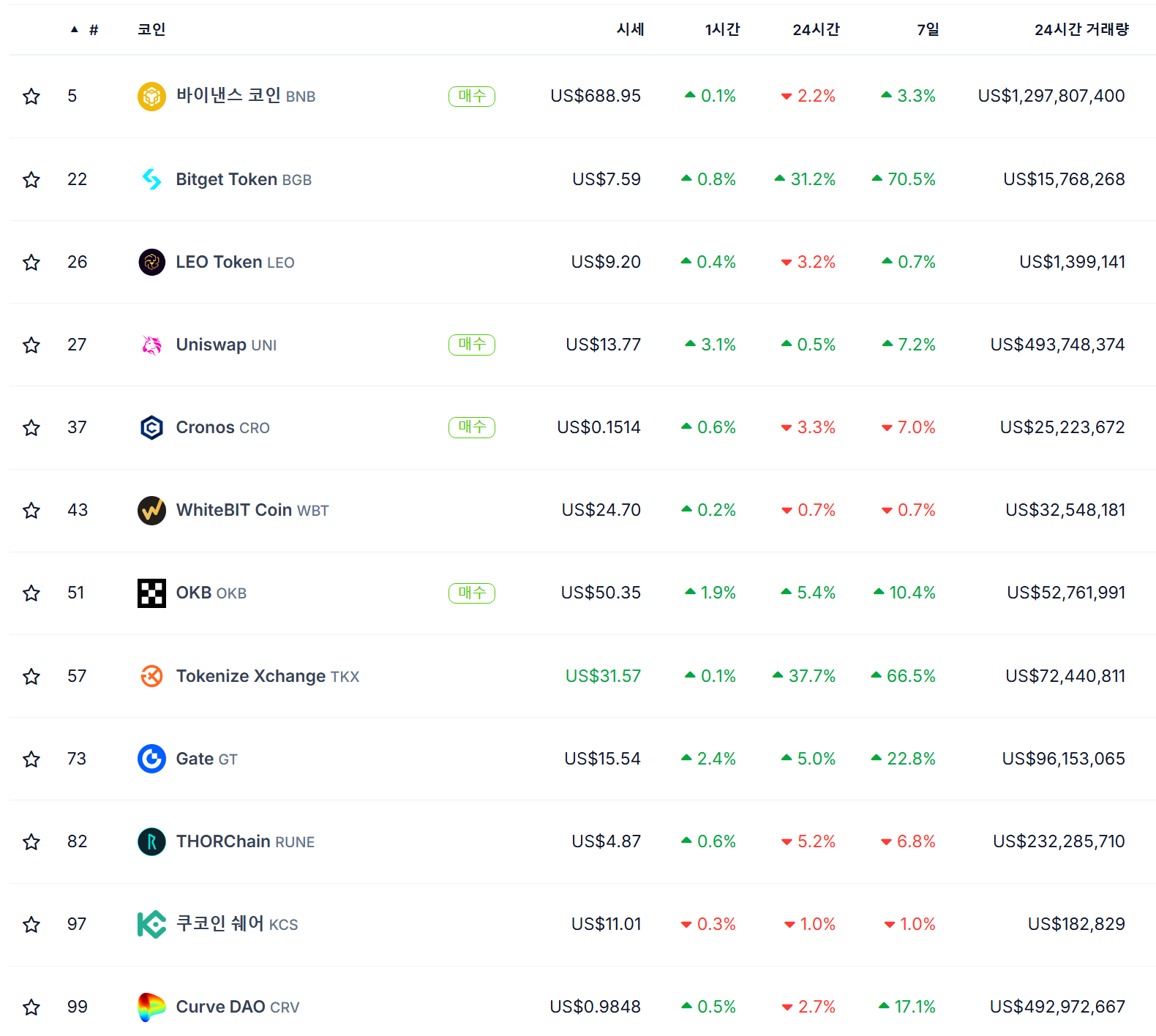
Task: Click the 매수 button for OKB
Action: click(472, 593)
